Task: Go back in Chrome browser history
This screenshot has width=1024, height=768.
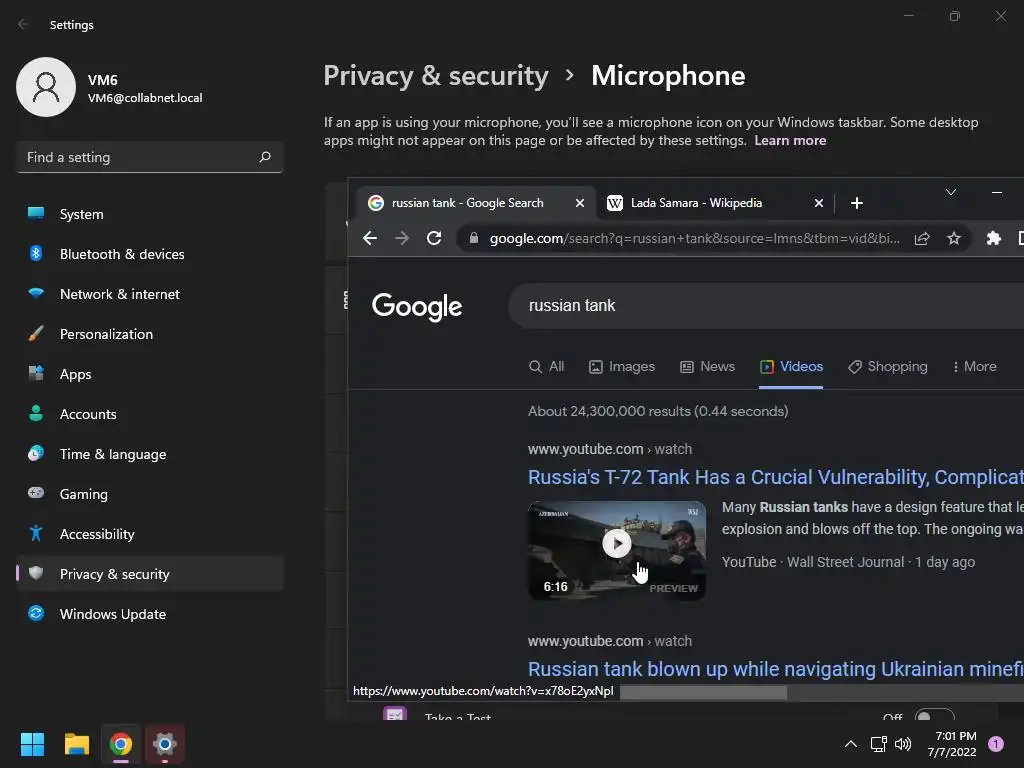Action: click(370, 238)
